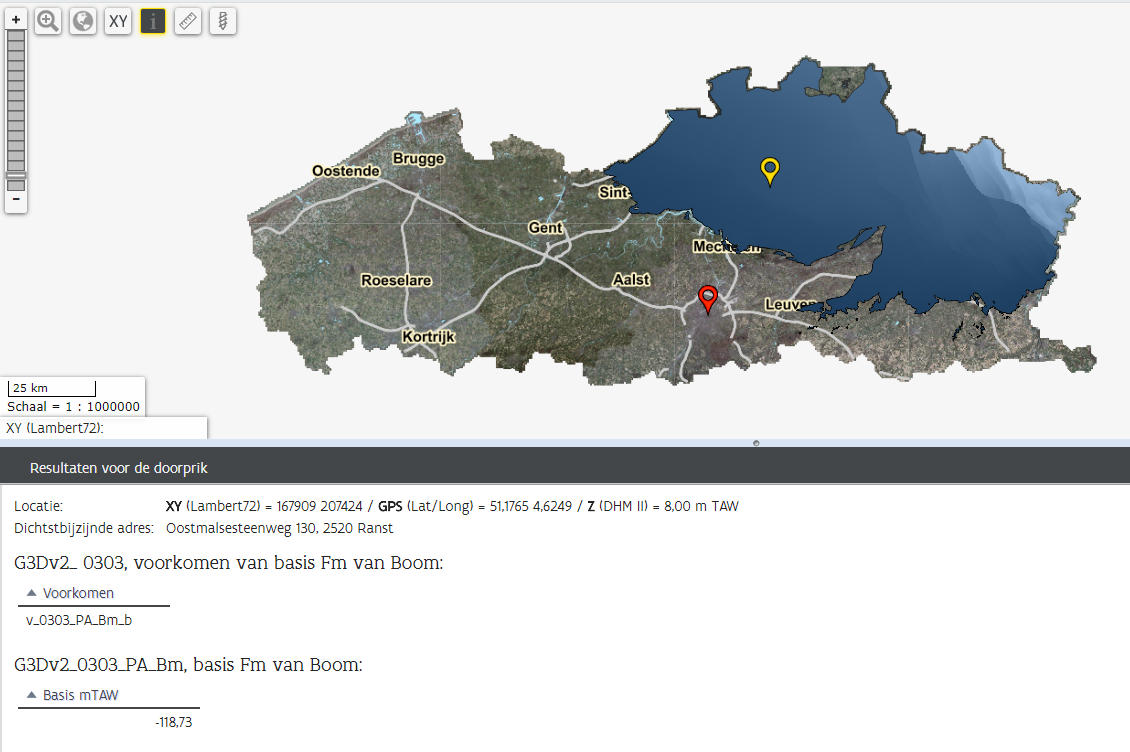Click the zoom-in magnifier tool
1130x752 pixels.
tap(48, 20)
